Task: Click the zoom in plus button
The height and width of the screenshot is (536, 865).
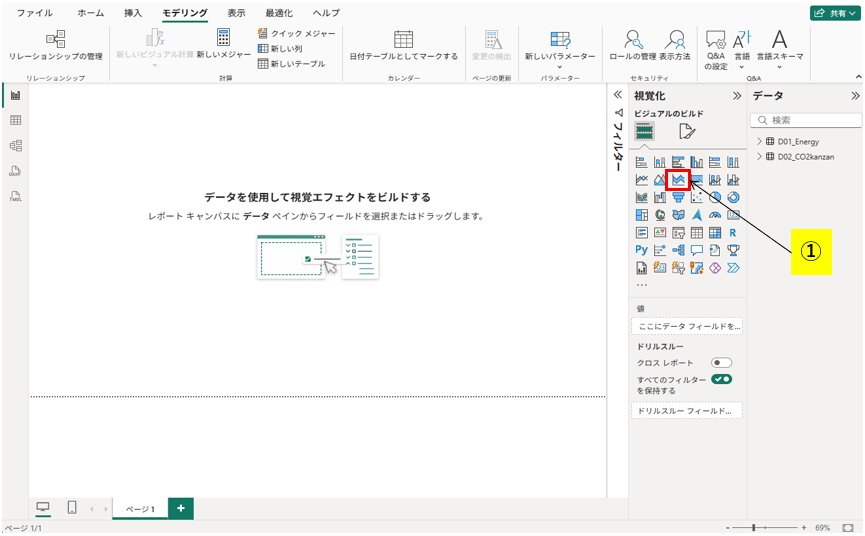Action: tap(804, 528)
